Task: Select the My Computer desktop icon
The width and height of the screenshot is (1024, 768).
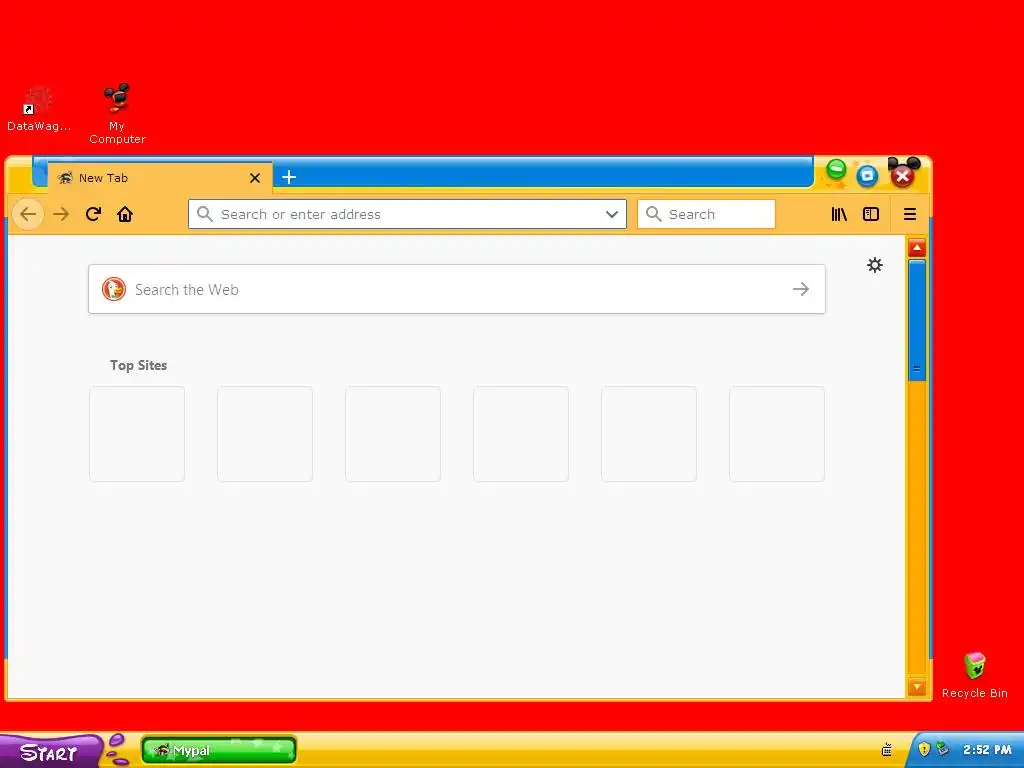Action: 117,113
